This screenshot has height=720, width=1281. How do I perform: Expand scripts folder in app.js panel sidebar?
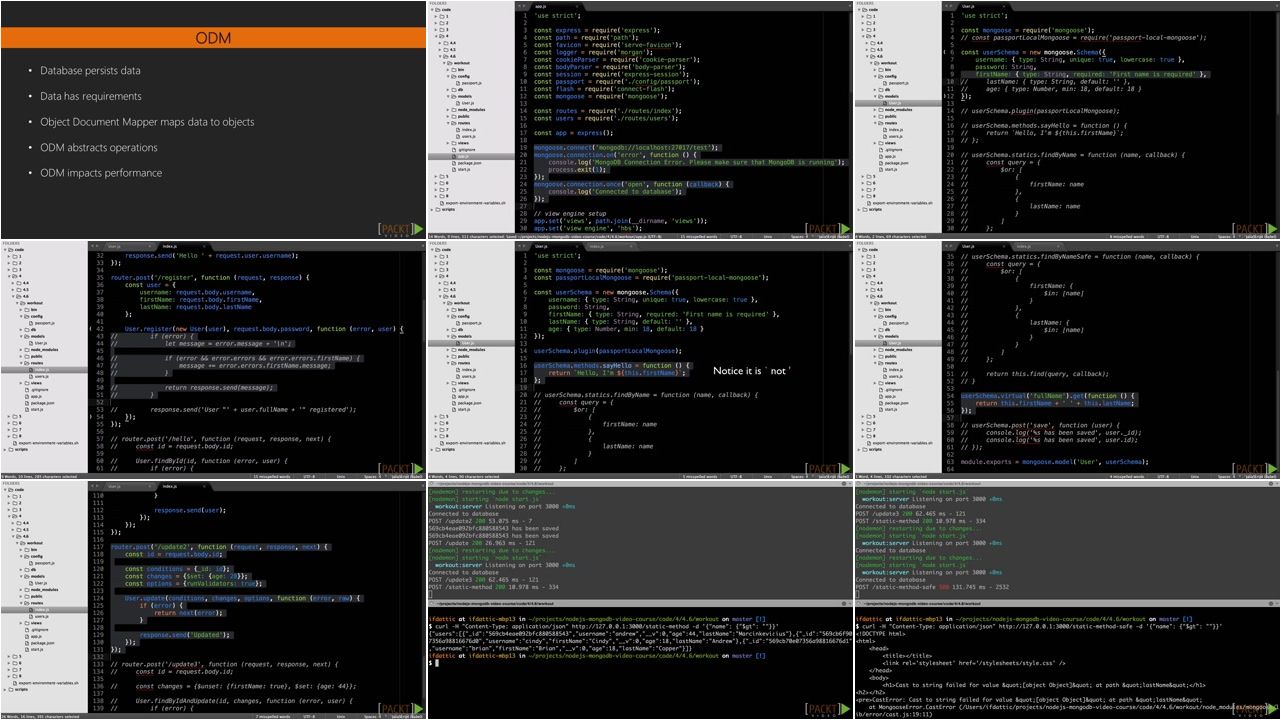(433, 209)
